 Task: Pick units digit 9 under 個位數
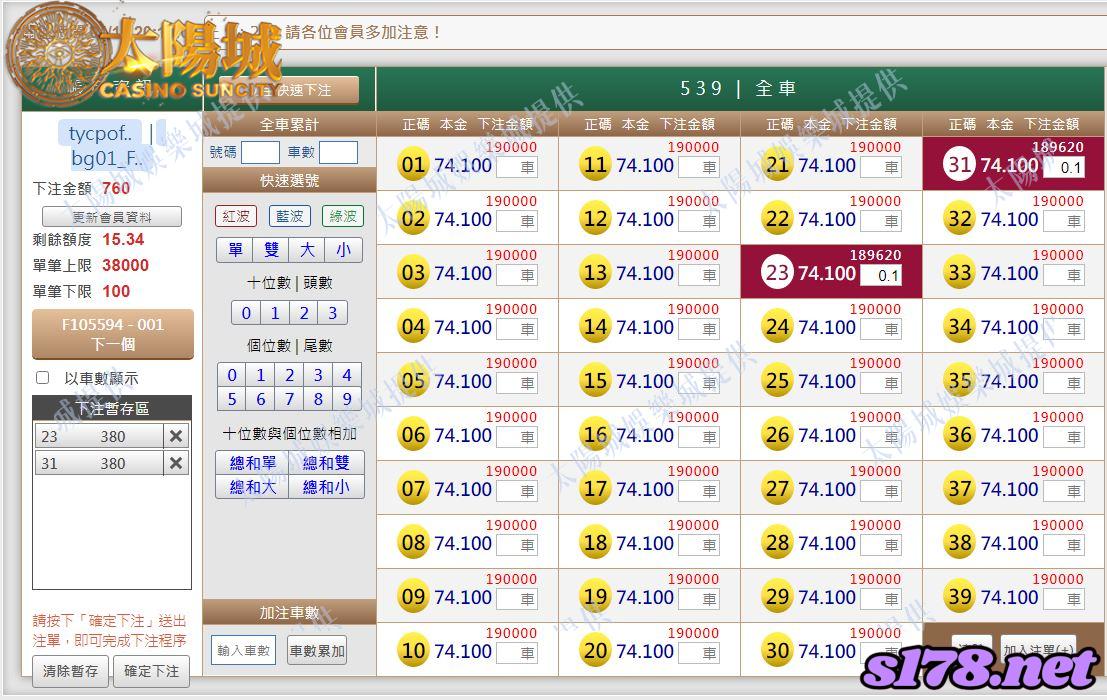point(347,399)
